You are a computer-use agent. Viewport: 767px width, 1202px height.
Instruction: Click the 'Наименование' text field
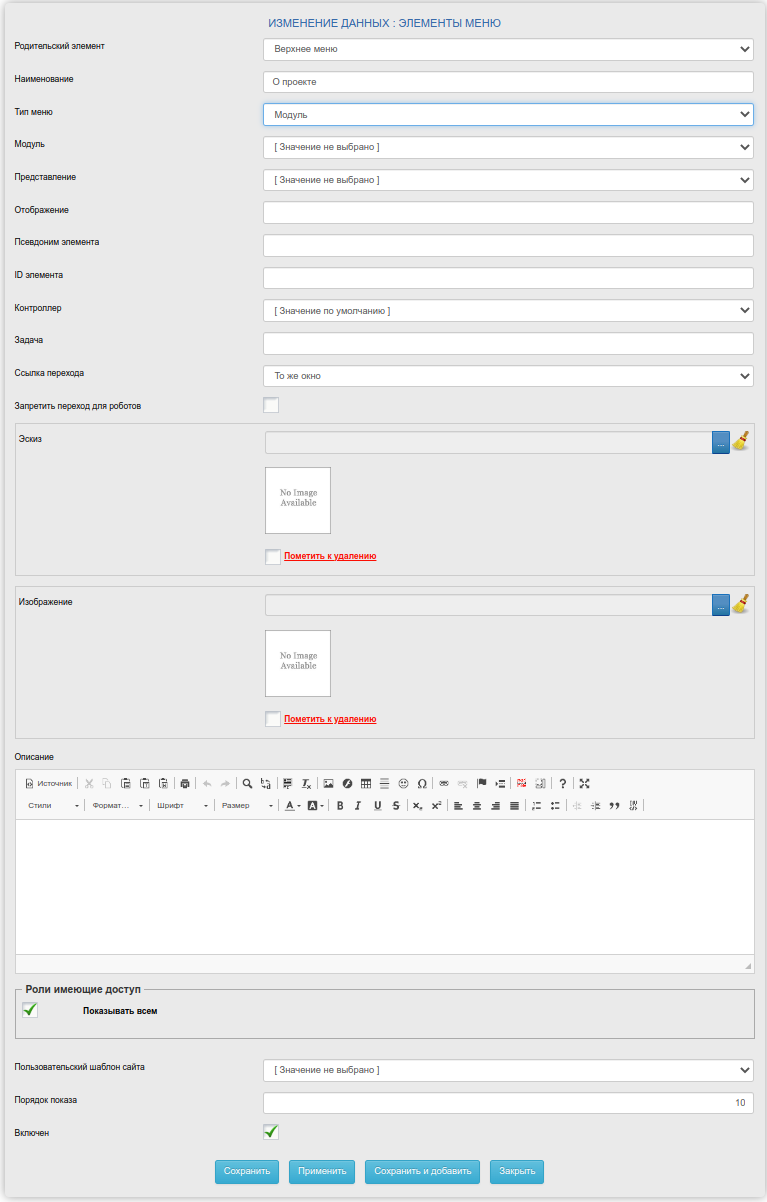(x=508, y=82)
